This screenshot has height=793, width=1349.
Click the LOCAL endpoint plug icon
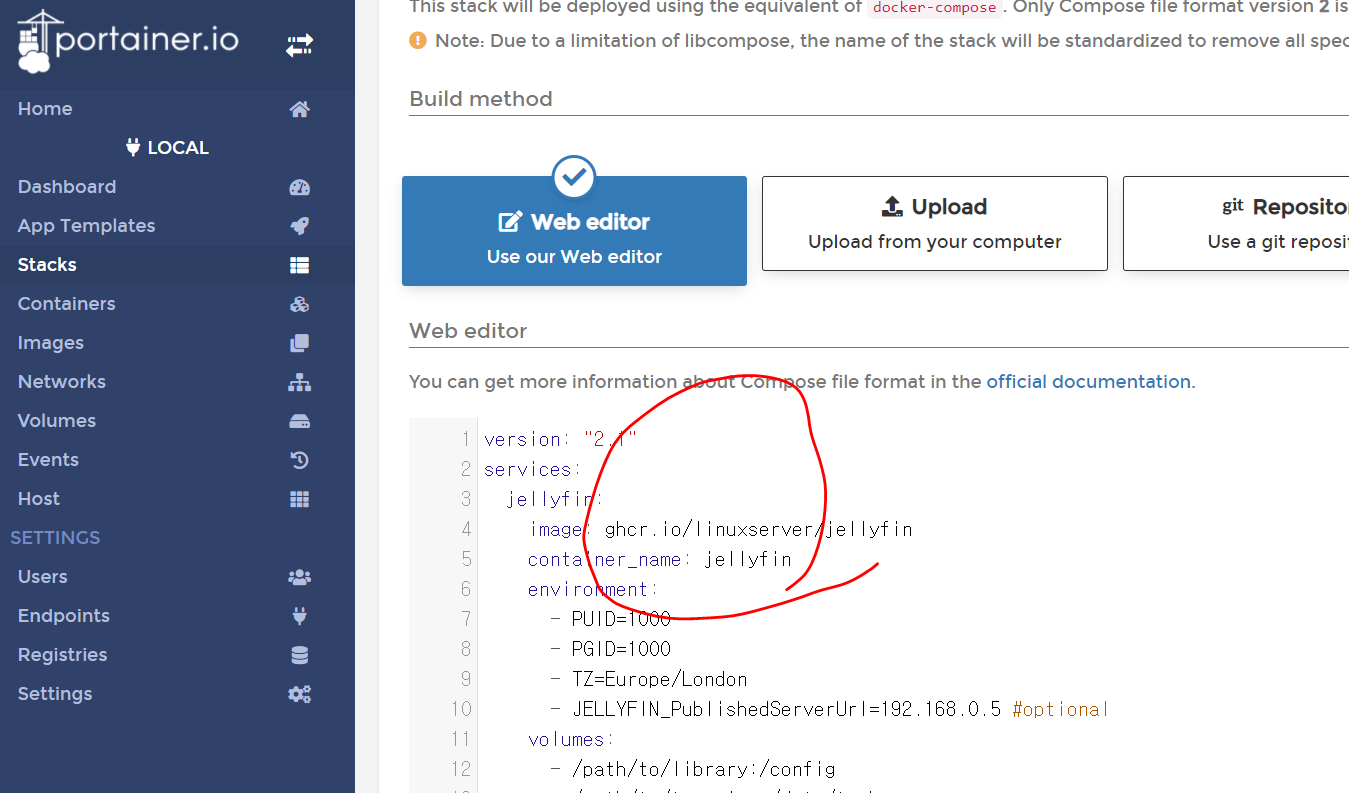click(133, 147)
